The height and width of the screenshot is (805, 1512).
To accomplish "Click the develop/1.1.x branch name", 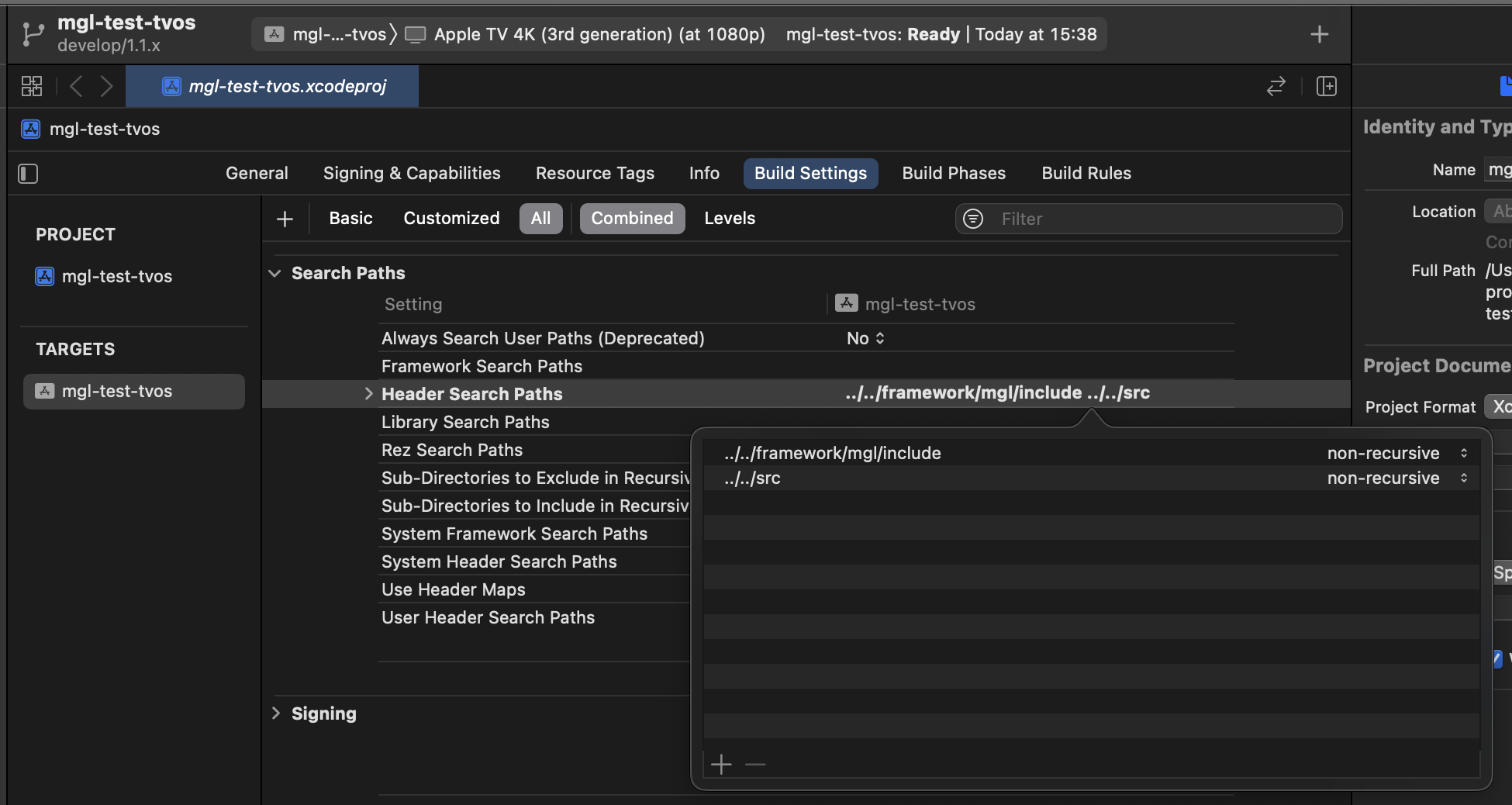I will 109,46.
